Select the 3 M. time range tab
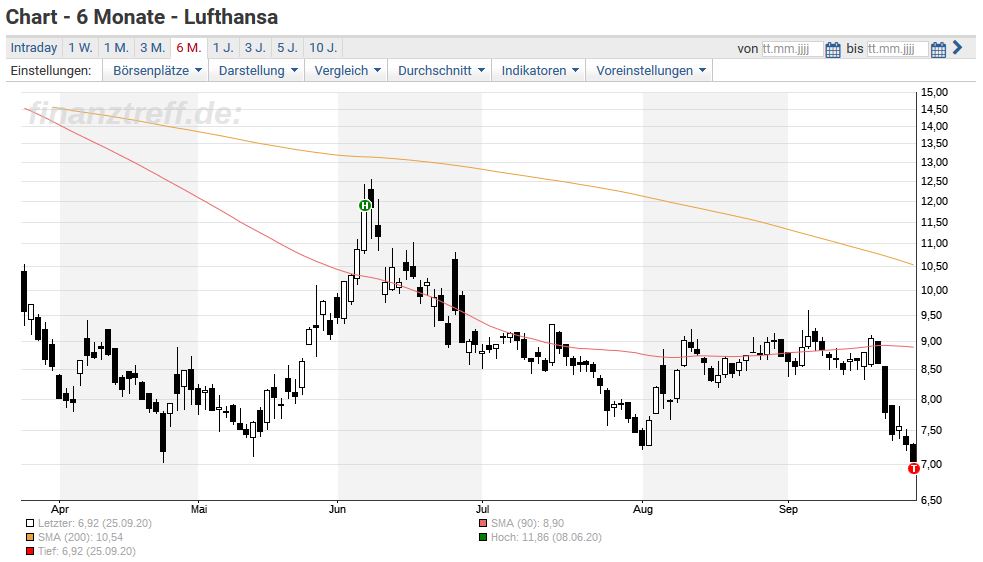Viewport: 983px width, 562px height. 152,48
